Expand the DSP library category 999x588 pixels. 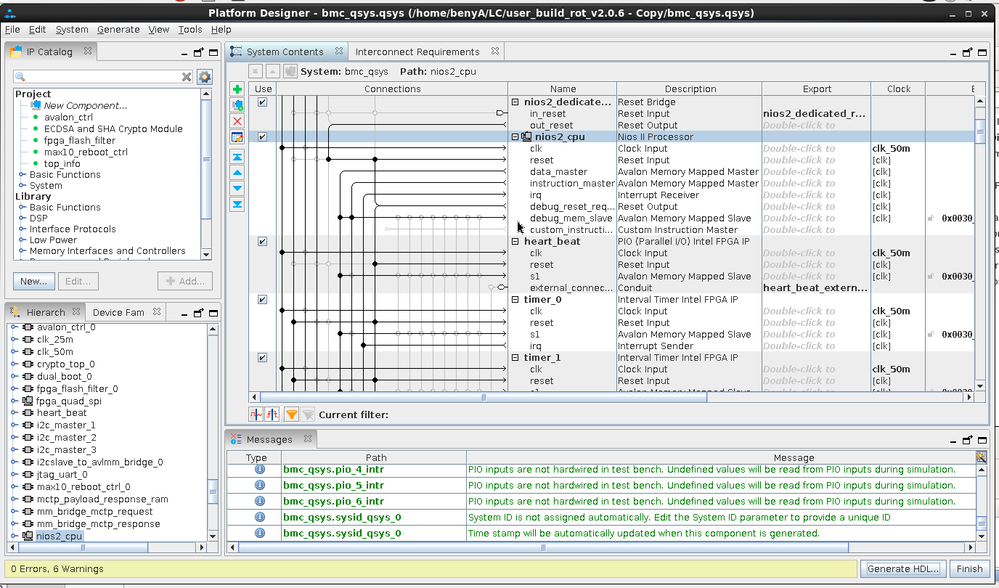22,218
